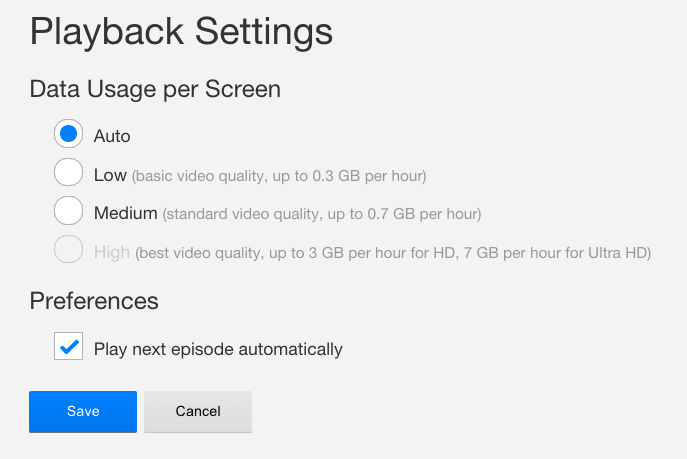687x459 pixels.
Task: Pick the Medium data usage radio button
Action: click(68, 211)
